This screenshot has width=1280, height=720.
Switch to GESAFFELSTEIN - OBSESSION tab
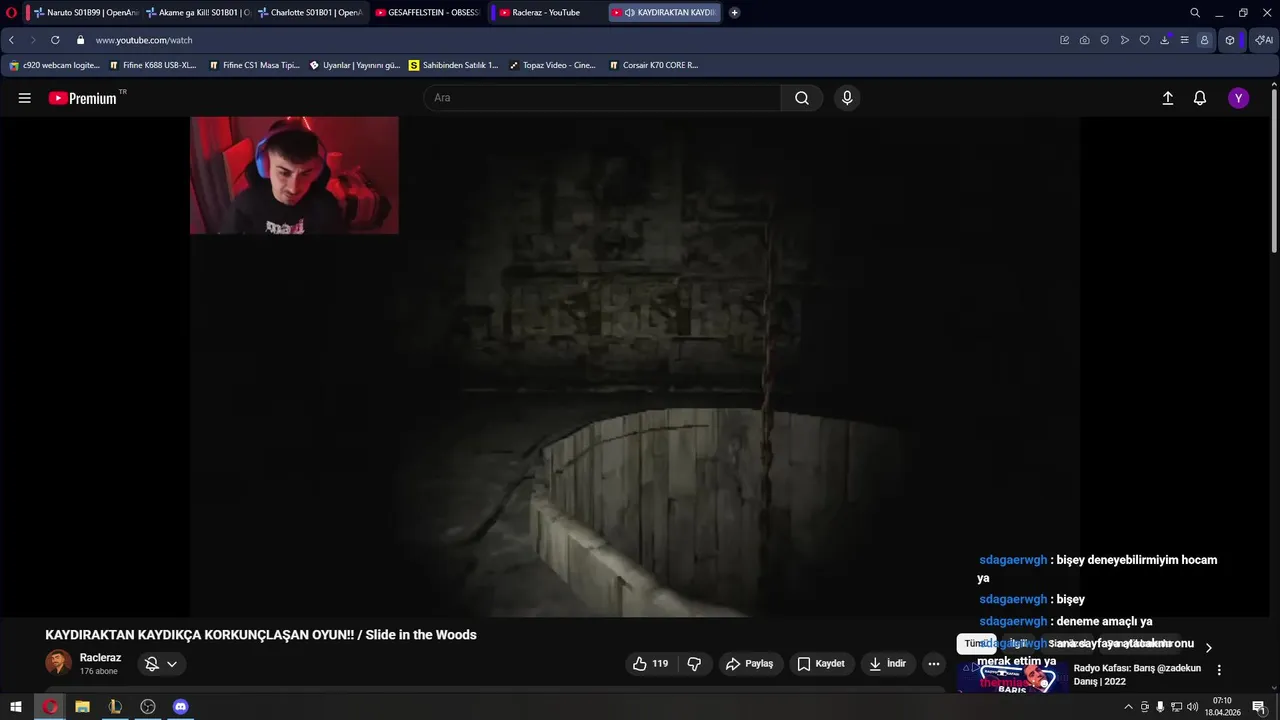click(427, 13)
